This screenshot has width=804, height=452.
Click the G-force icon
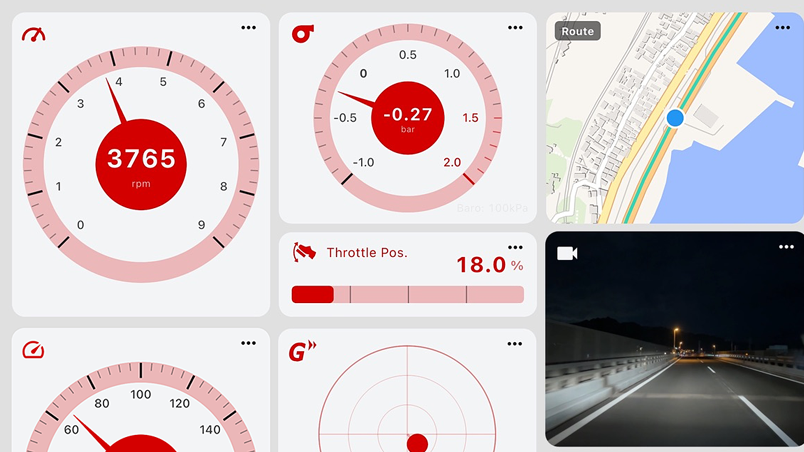tap(303, 351)
